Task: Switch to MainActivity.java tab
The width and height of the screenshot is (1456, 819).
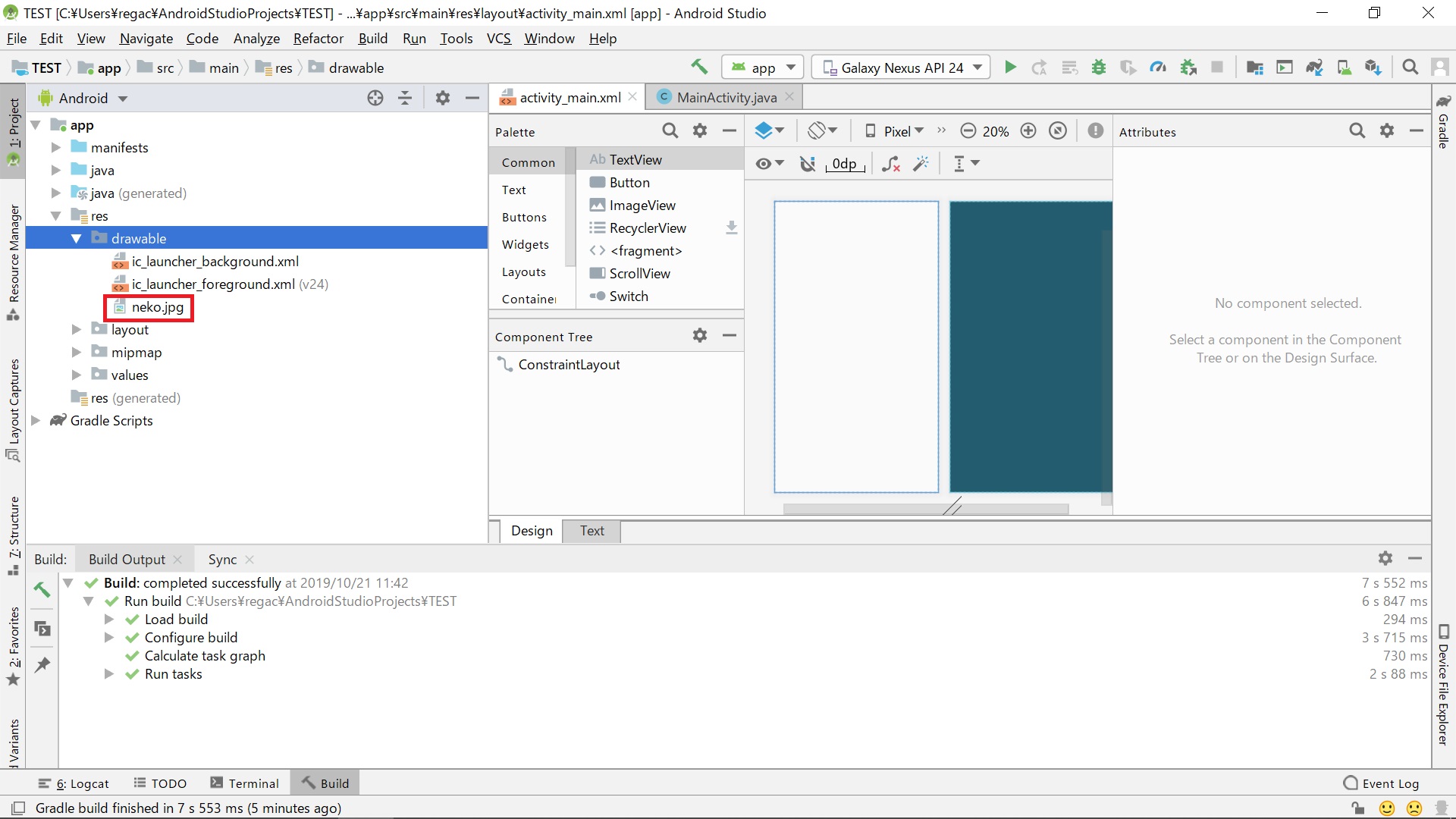Action: [x=726, y=97]
